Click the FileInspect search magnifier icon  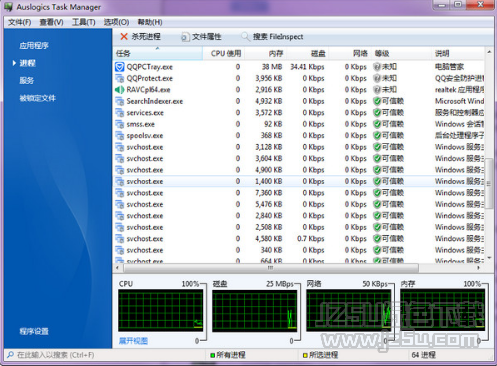[245, 36]
